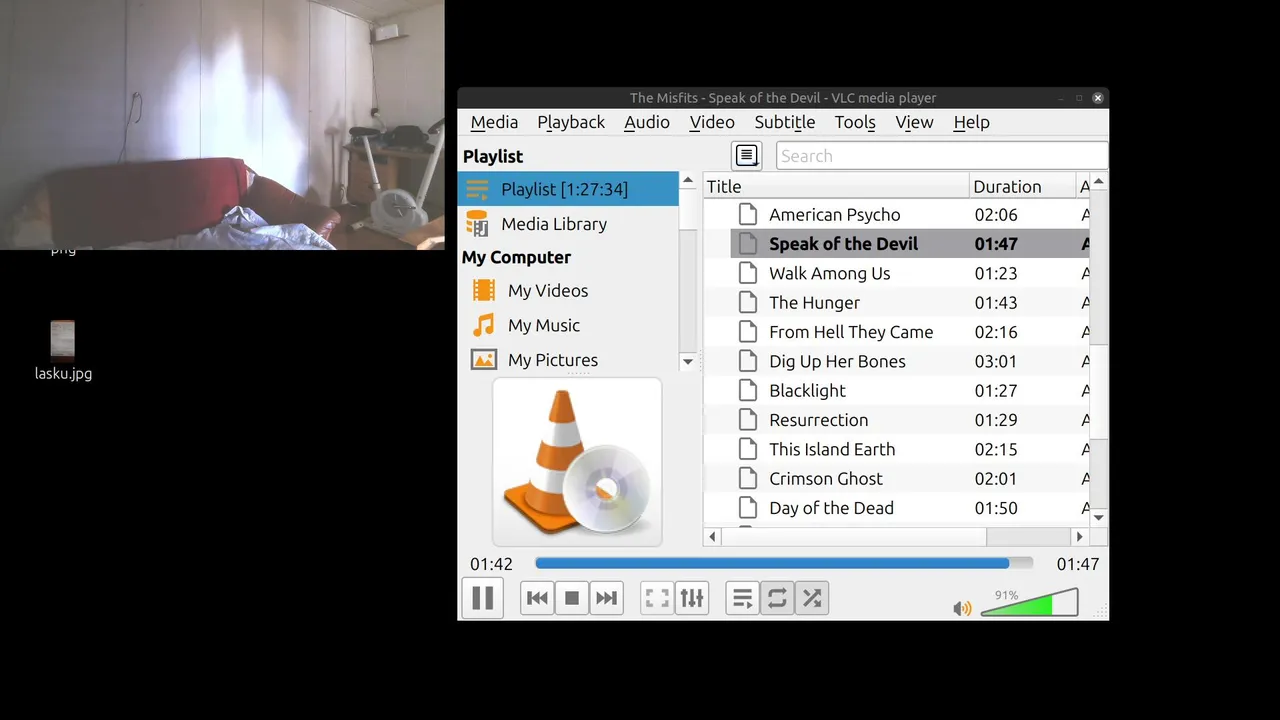1280x720 pixels.
Task: Sort playlist by Title column header
Action: 837,186
